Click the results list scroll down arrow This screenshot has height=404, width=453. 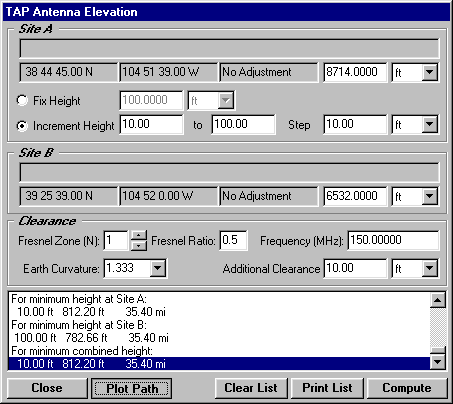438,361
